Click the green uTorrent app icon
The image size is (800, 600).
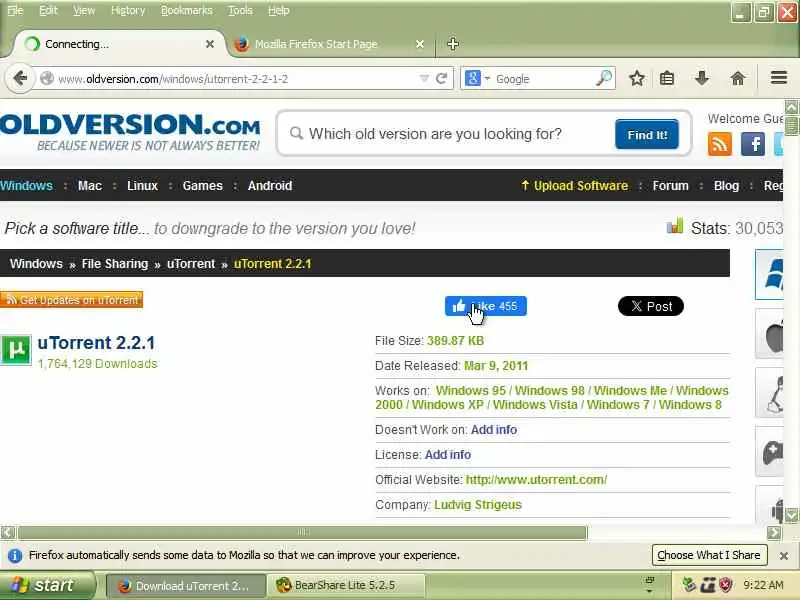coord(16,350)
